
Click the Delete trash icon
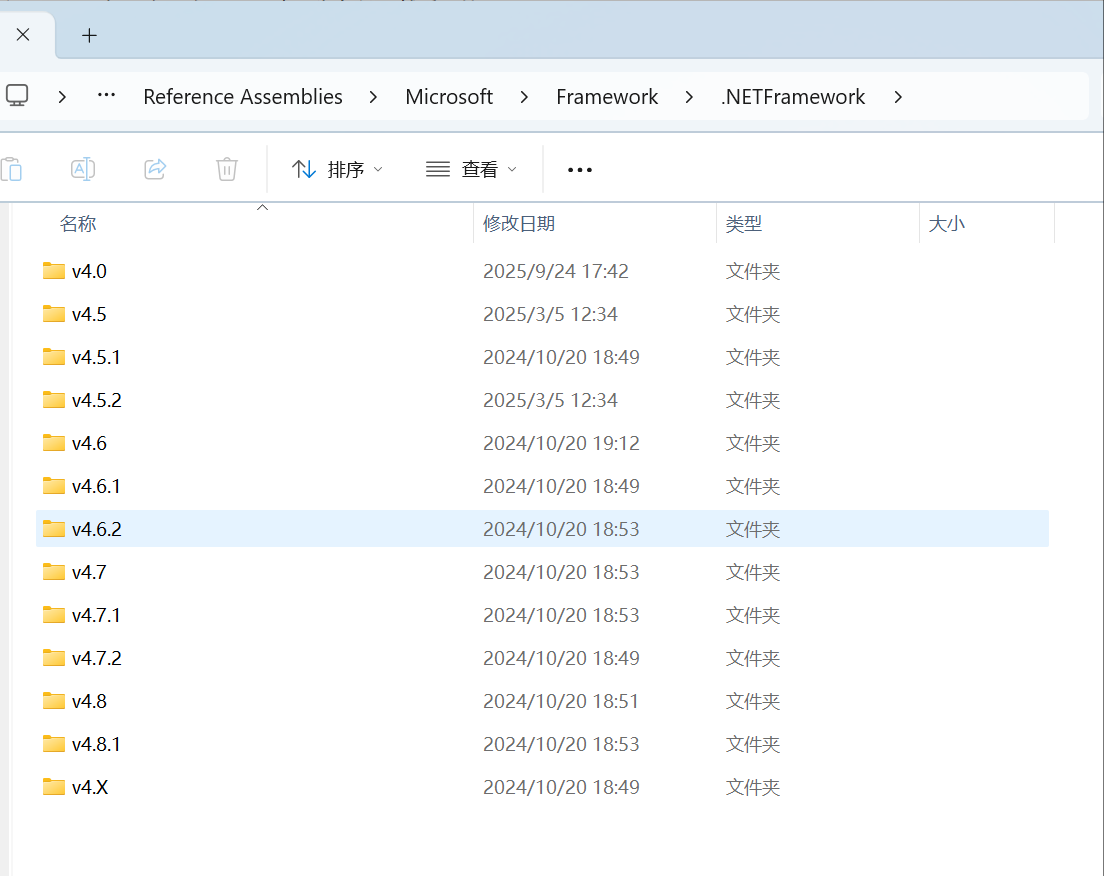[x=227, y=169]
